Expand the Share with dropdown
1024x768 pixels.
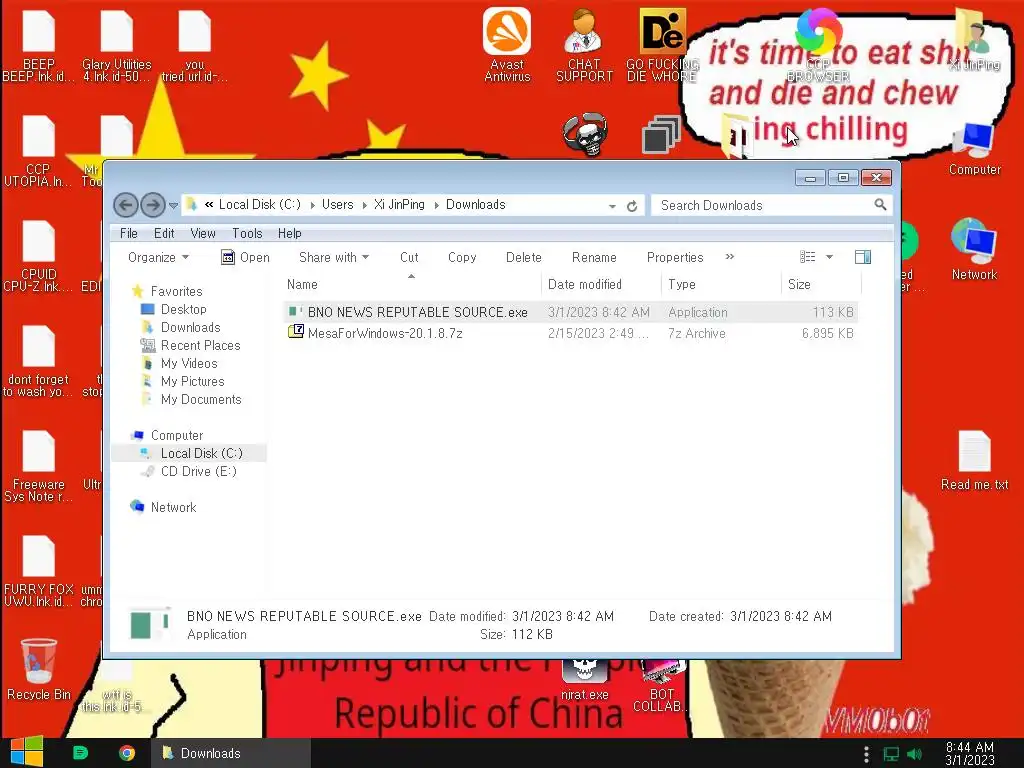click(x=334, y=257)
